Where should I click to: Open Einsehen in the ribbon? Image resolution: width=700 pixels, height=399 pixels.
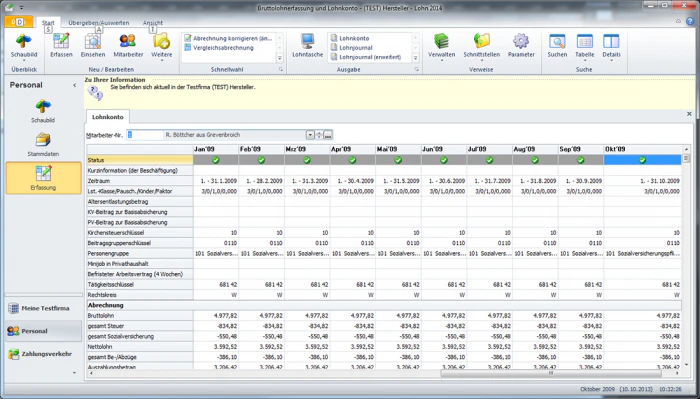(93, 45)
